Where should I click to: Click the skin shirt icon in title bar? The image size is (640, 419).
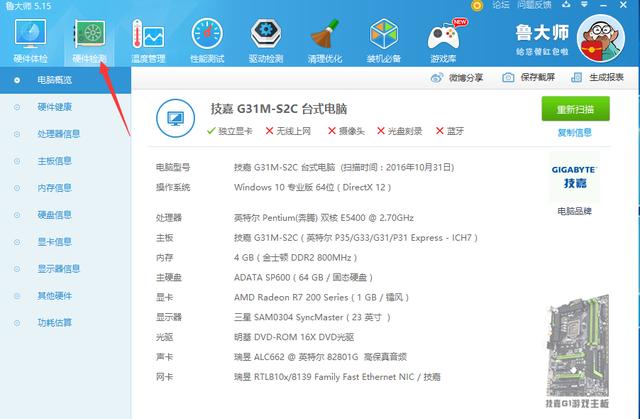(x=566, y=5)
